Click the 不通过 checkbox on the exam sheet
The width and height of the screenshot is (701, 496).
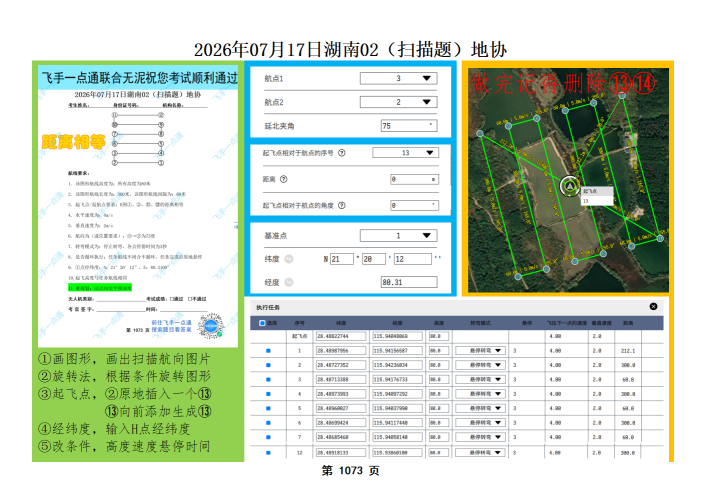coord(190,299)
